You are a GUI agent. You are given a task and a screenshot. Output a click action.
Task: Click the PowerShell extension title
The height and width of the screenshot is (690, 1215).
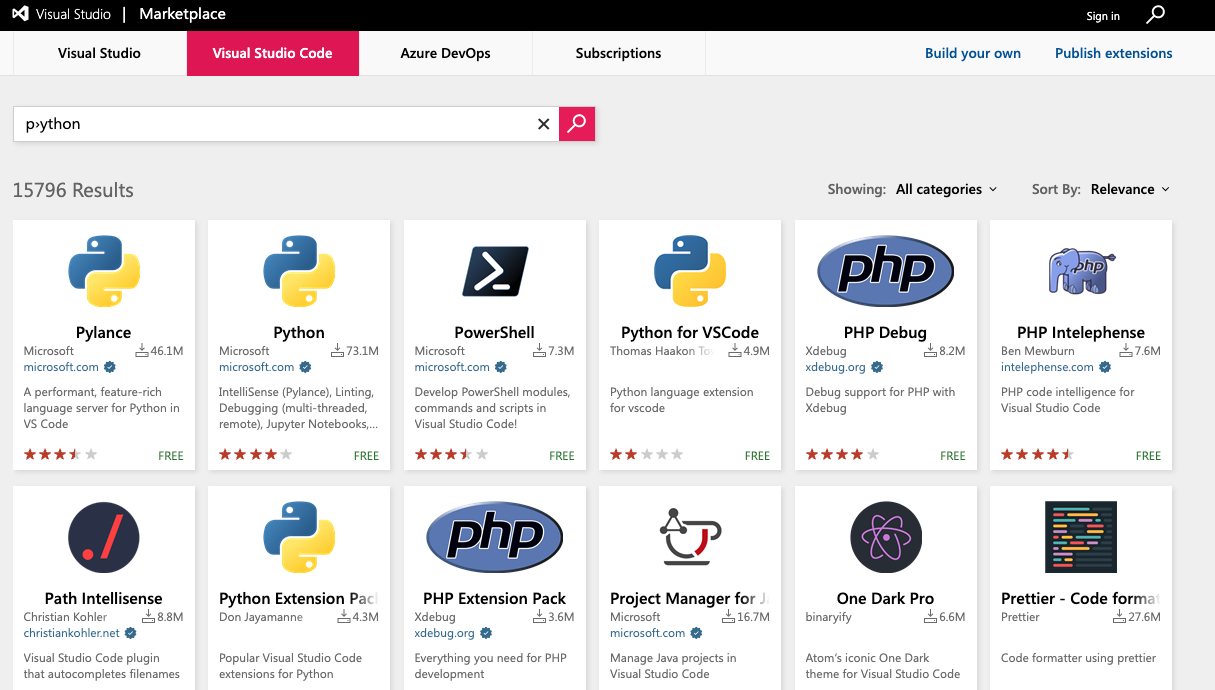pyautogui.click(x=495, y=332)
